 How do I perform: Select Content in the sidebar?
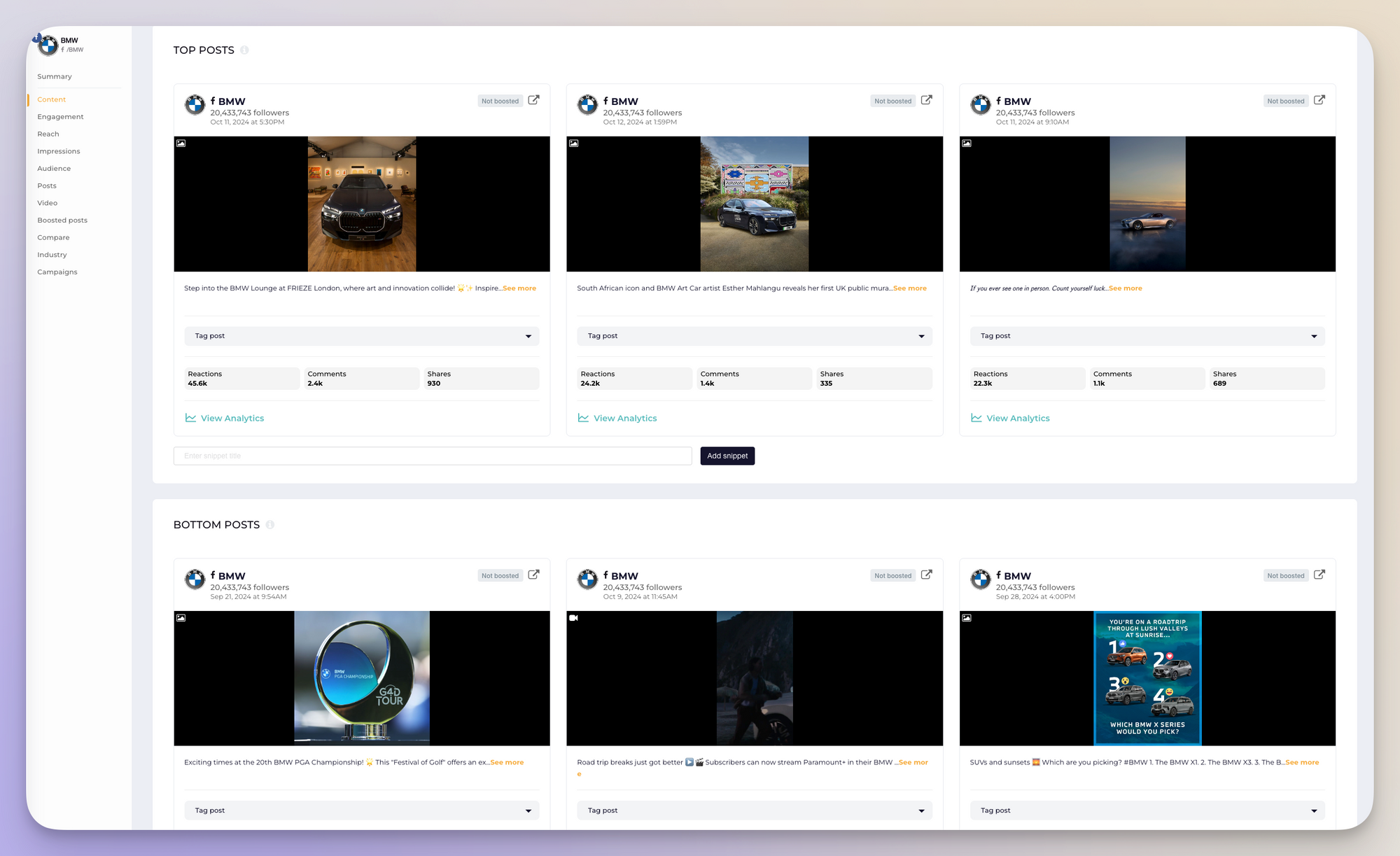52,99
